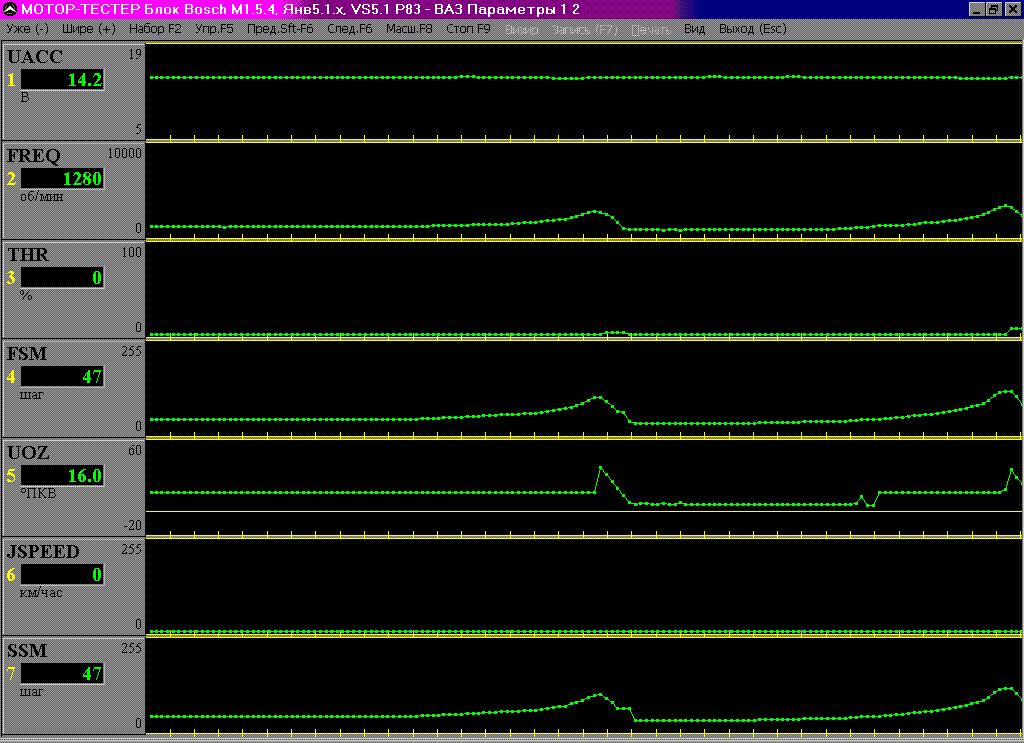Select the THR parameter label

[x=28, y=255]
